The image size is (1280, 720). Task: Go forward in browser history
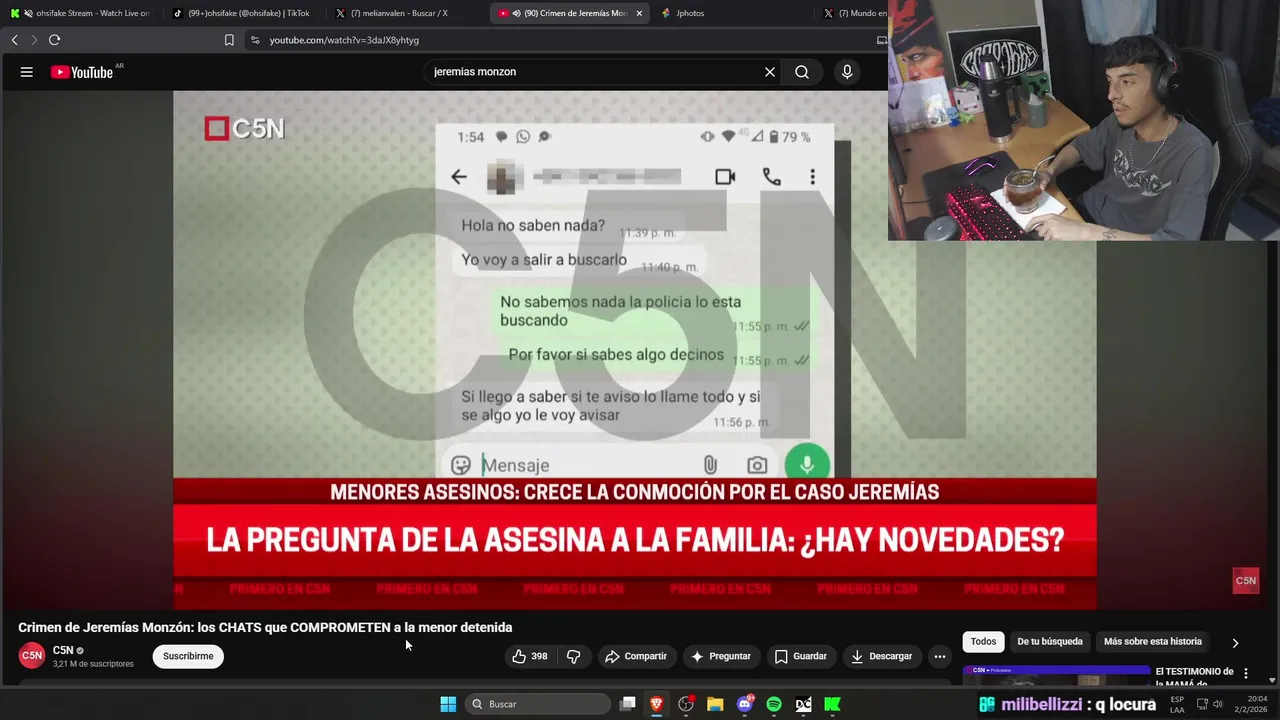click(34, 40)
